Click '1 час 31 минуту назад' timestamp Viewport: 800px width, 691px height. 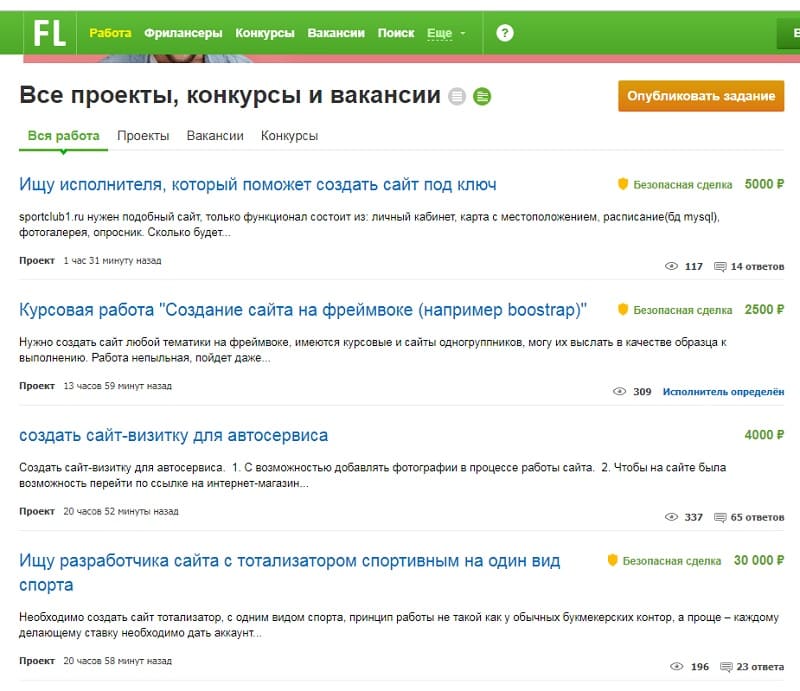click(x=112, y=261)
